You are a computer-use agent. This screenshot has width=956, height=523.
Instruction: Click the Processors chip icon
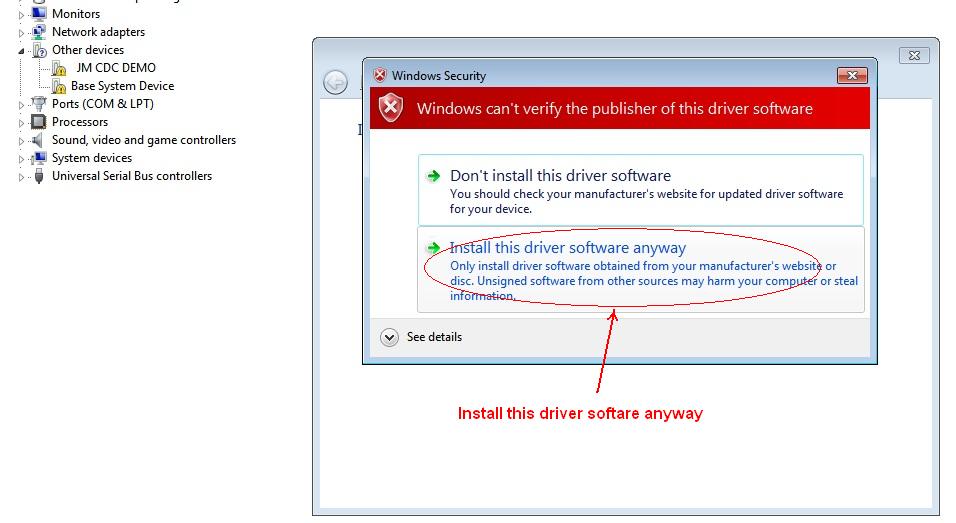tap(38, 122)
